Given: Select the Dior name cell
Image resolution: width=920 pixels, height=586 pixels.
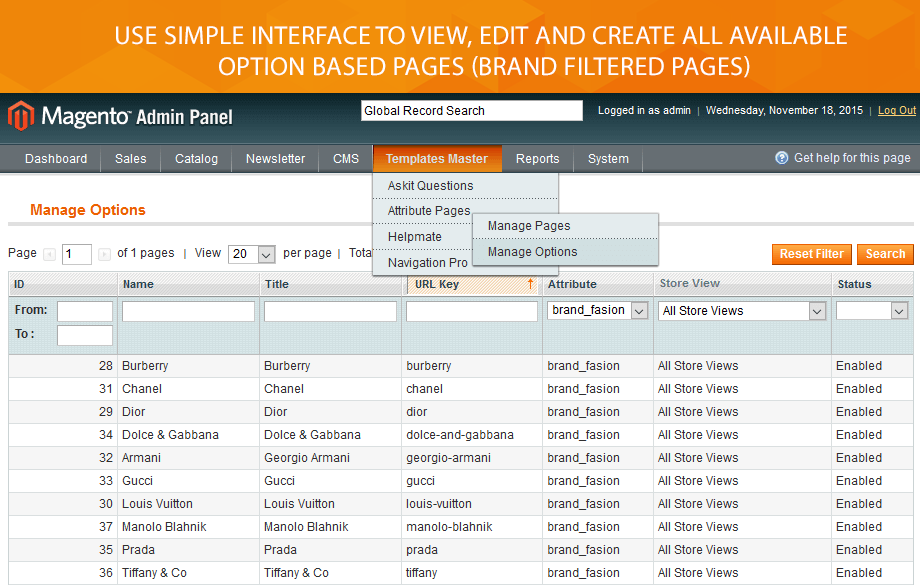Looking at the screenshot, I should tap(188, 412).
